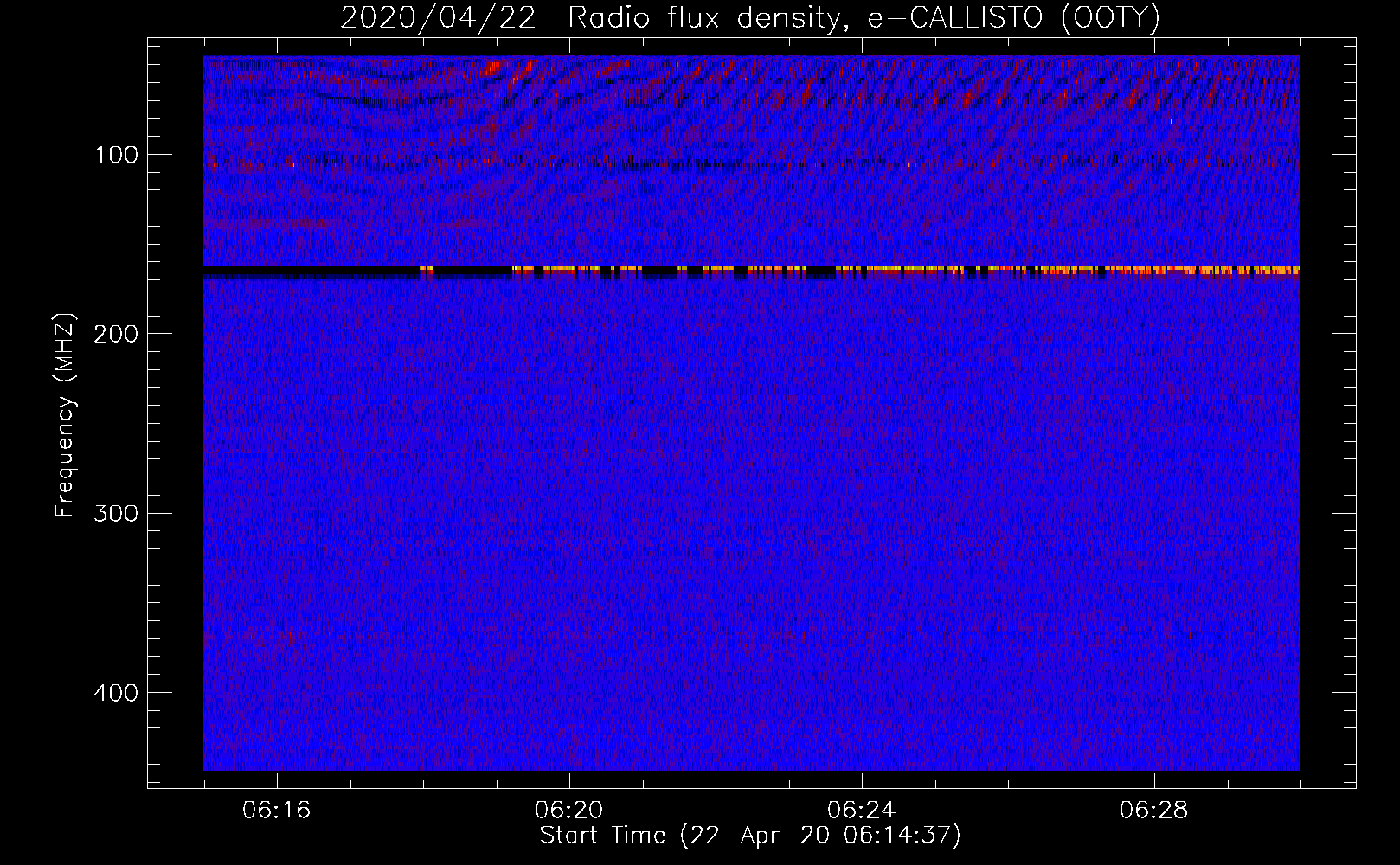This screenshot has height=865, width=1400.
Task: Click the '200' frequency tick label
Action: pyautogui.click(x=117, y=334)
